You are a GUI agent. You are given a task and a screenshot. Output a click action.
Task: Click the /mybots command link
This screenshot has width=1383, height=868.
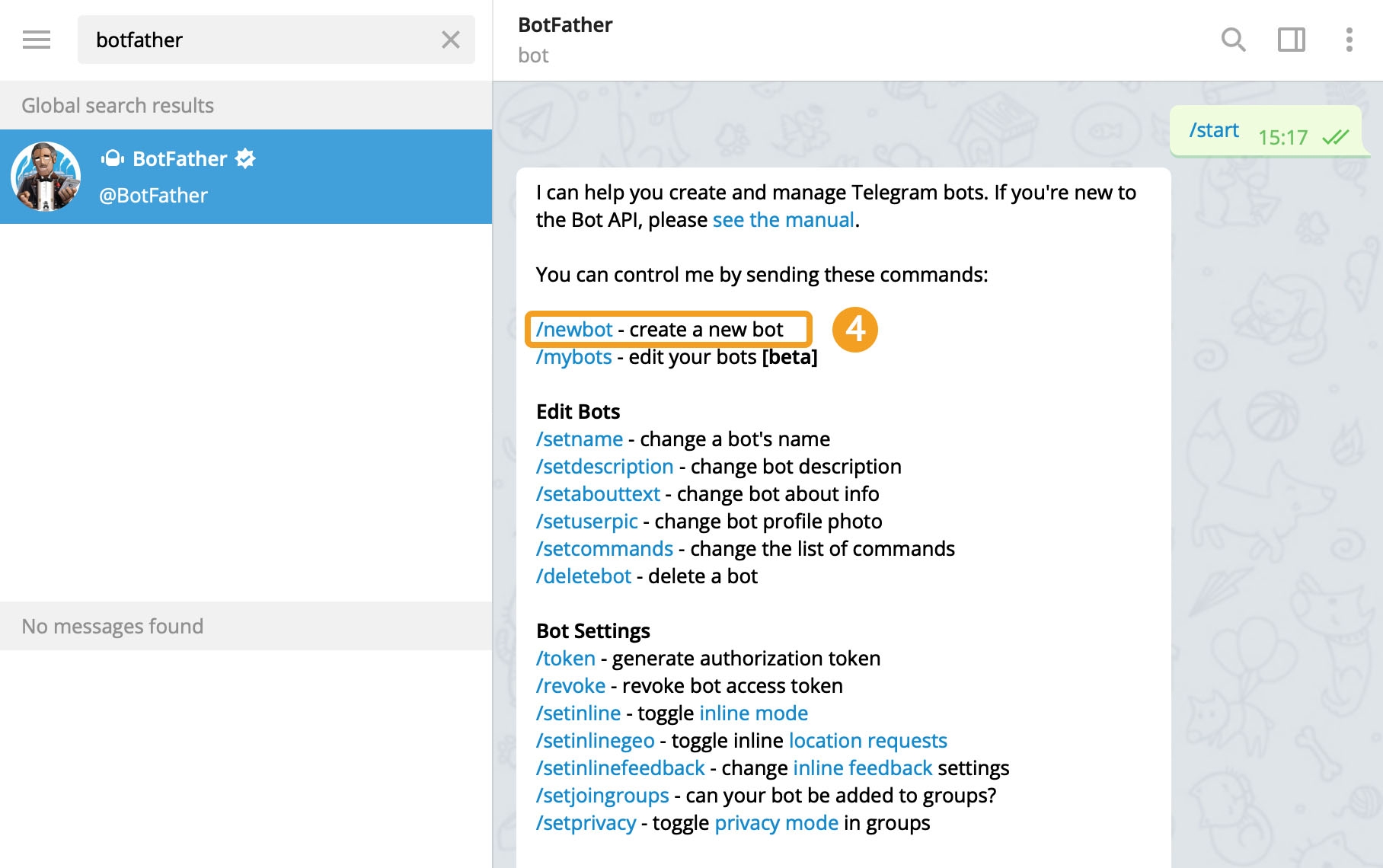pyautogui.click(x=573, y=357)
